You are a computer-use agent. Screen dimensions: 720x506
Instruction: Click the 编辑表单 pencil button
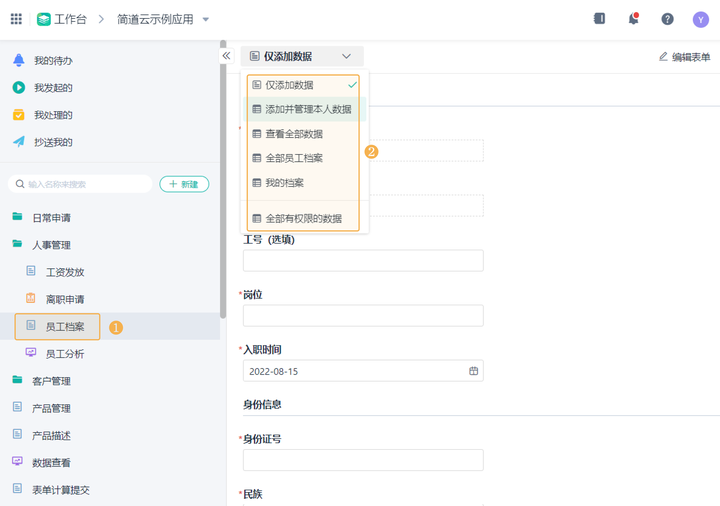[684, 57]
